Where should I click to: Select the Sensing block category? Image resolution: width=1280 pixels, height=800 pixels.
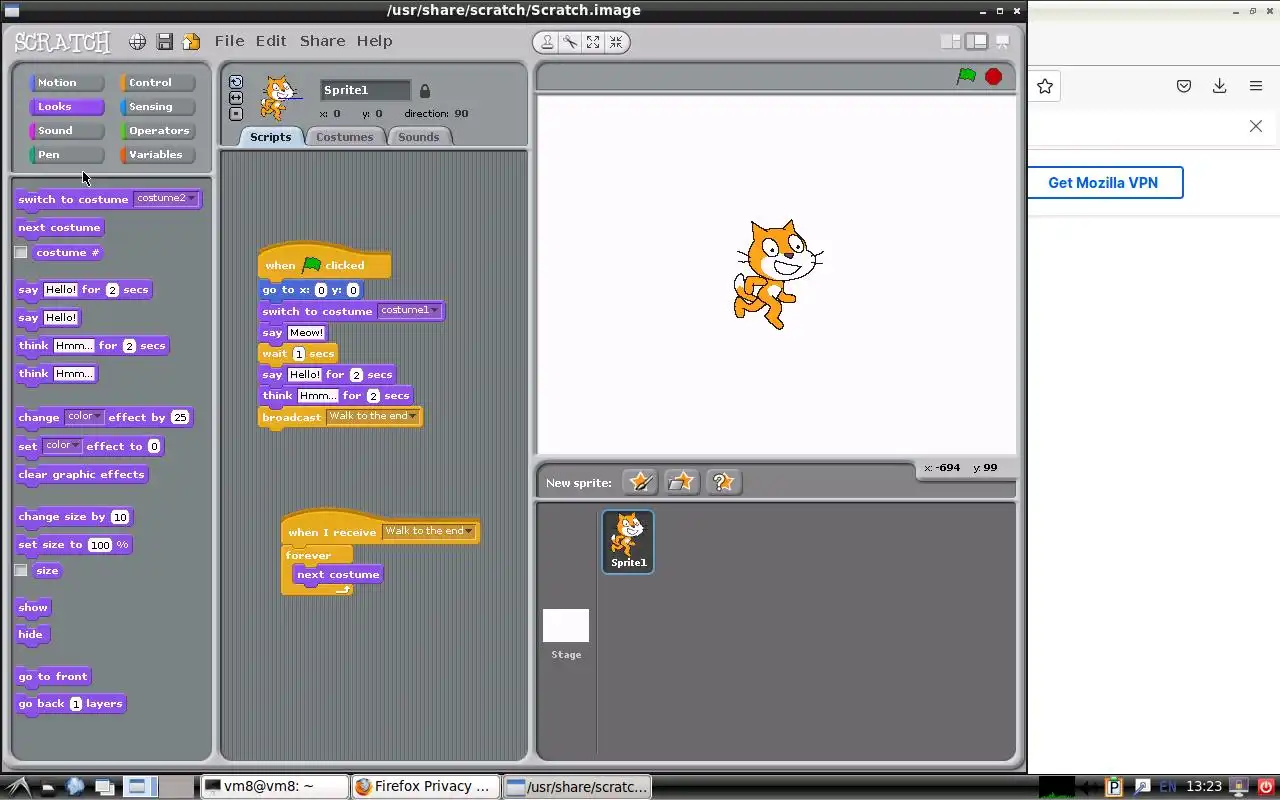point(158,107)
